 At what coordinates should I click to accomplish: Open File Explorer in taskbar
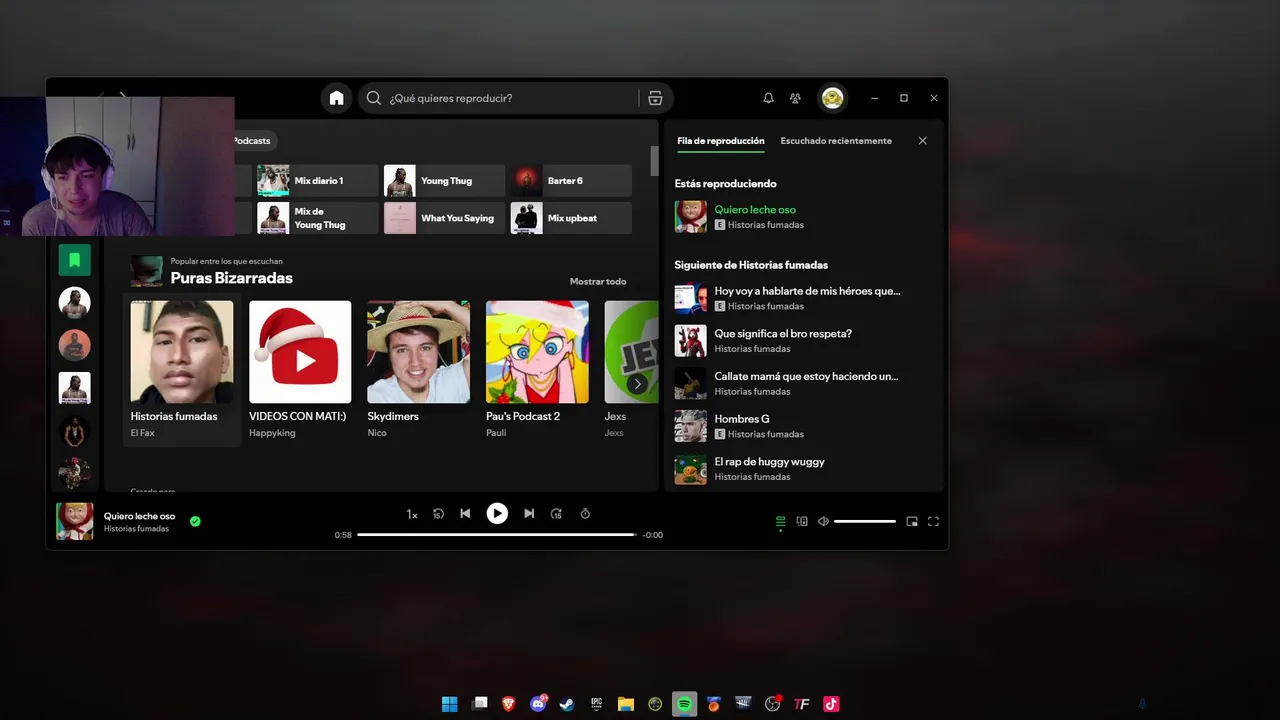pos(626,704)
